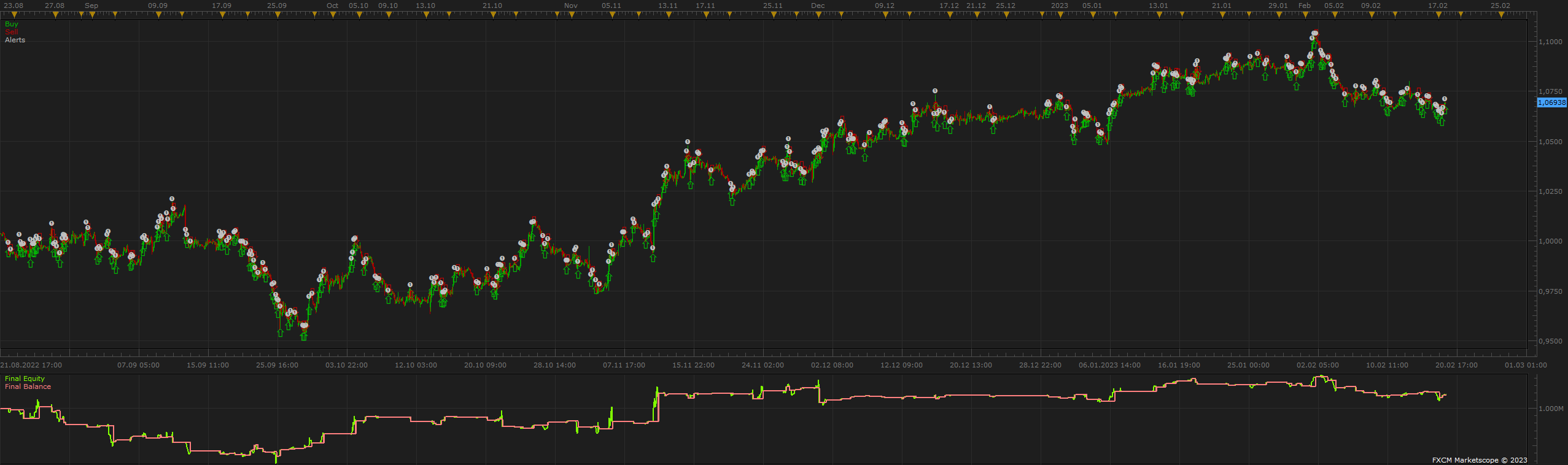Screen dimensions: 1568x465
Task: Click the 02.12 08:00 time label
Action: [x=832, y=365]
